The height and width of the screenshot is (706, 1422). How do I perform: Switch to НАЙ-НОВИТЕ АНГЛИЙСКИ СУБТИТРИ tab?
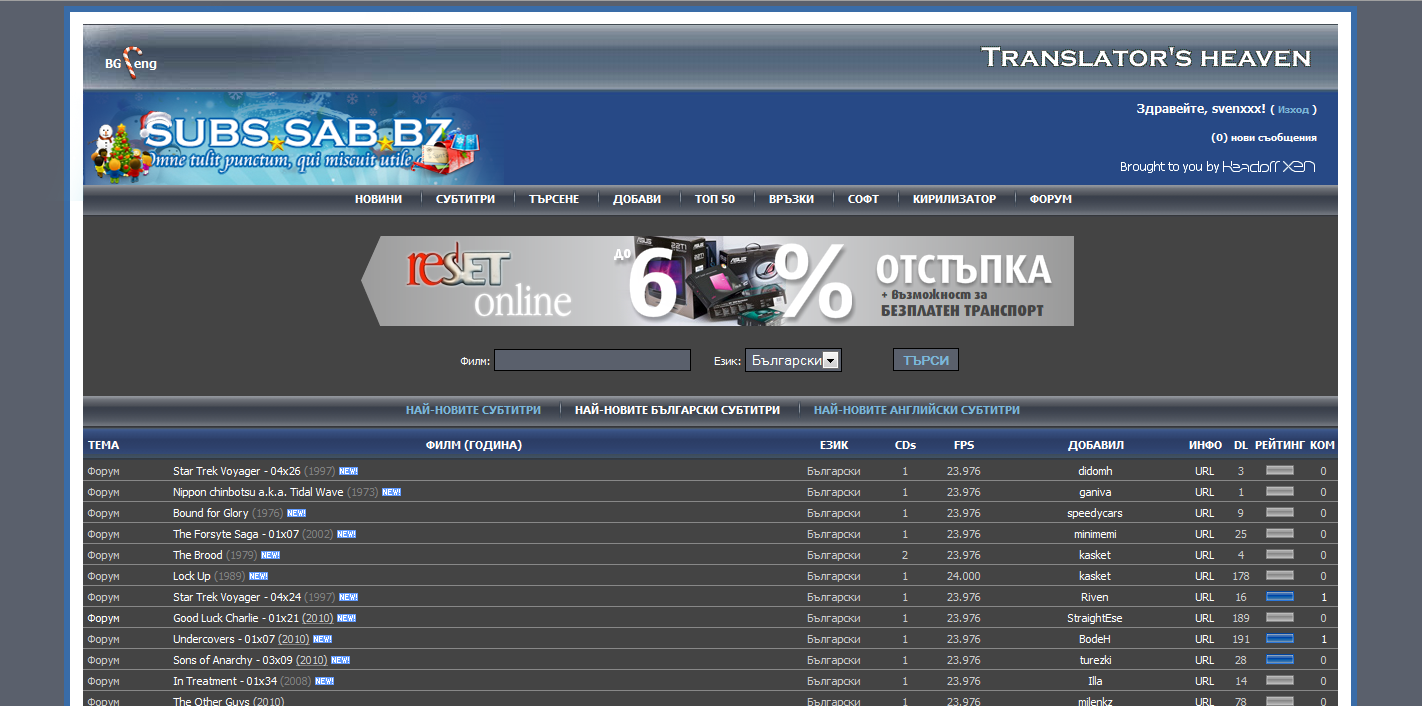[916, 410]
